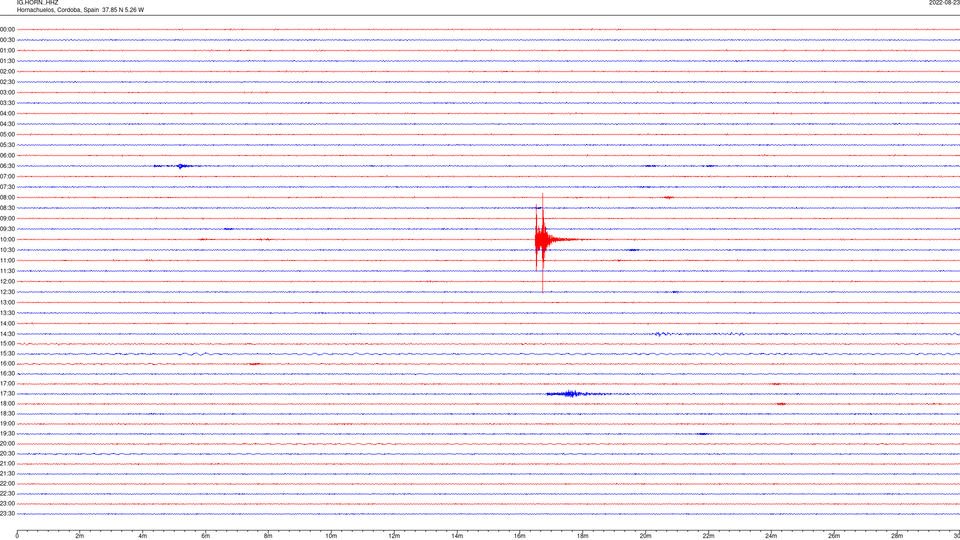The height and width of the screenshot is (540, 960).
Task: Click the 00:30 time row label
Action: [x=7, y=40]
